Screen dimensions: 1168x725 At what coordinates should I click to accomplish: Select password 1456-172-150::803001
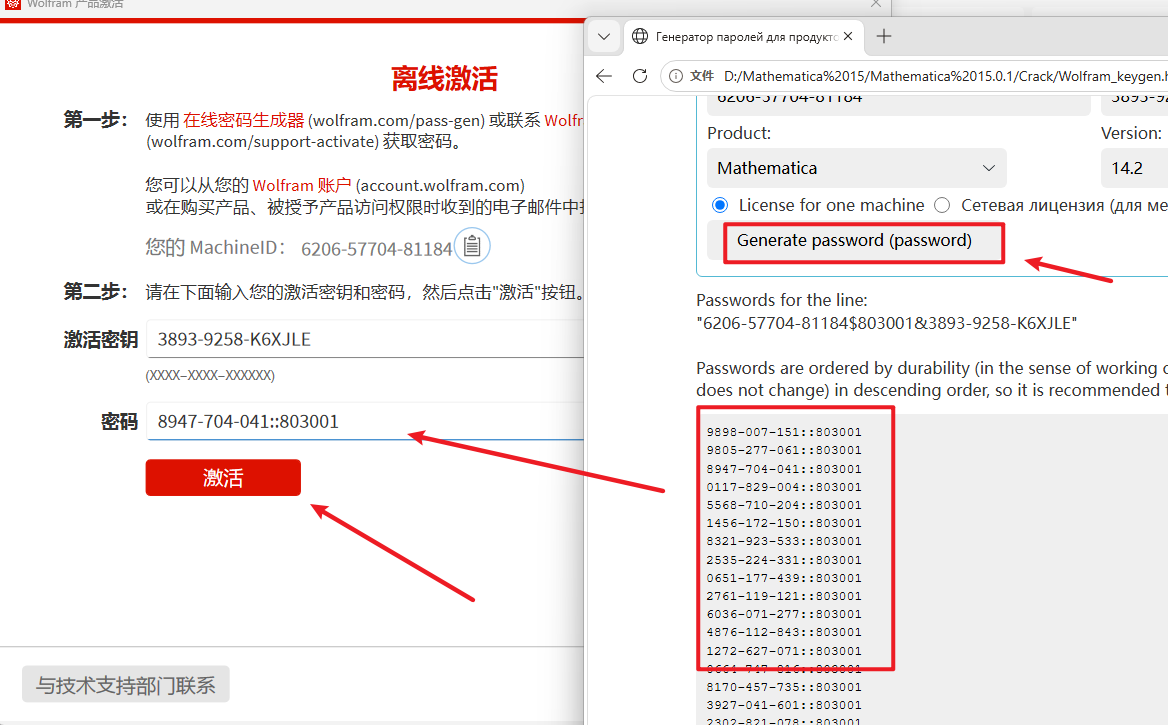784,523
